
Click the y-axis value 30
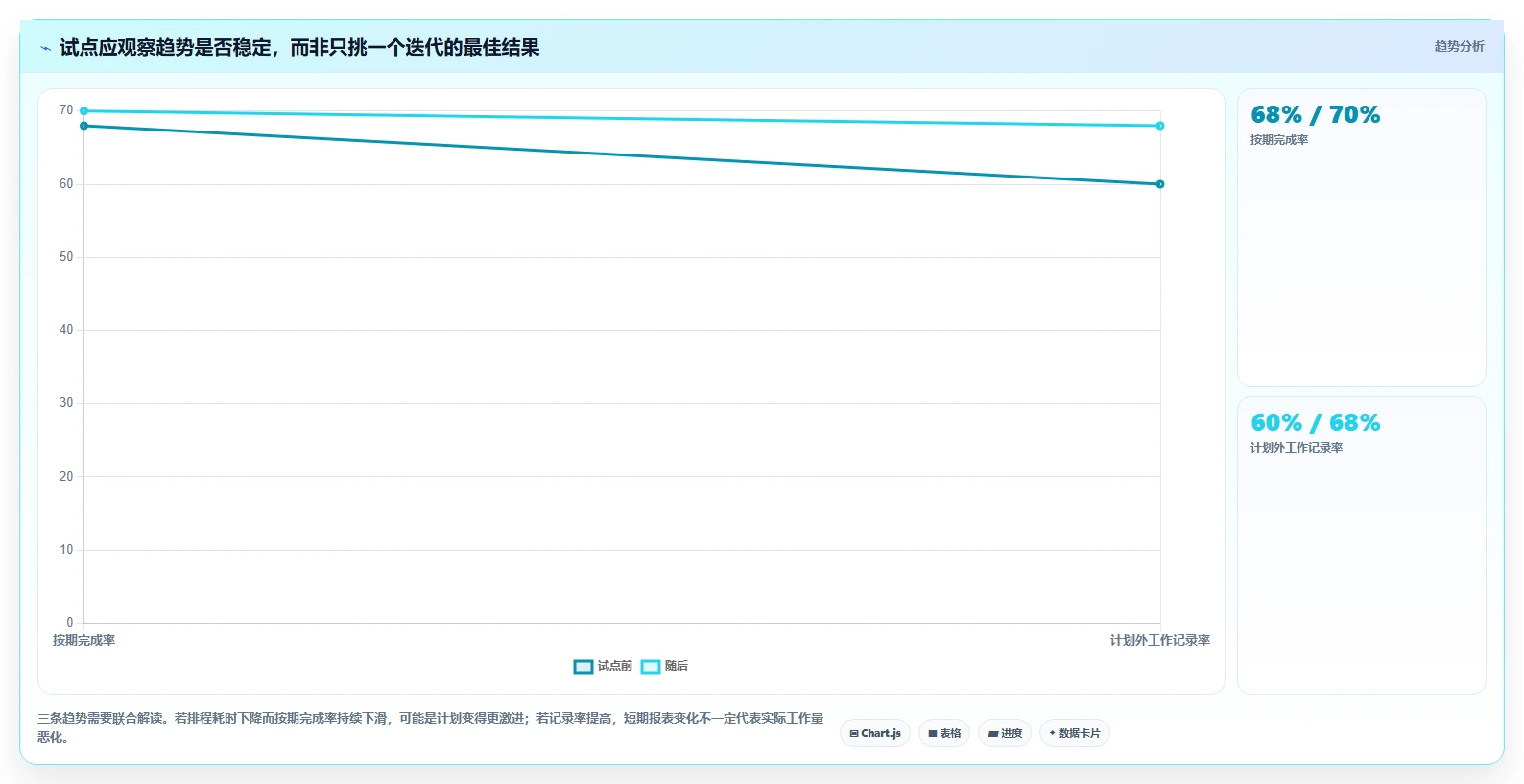[66, 403]
